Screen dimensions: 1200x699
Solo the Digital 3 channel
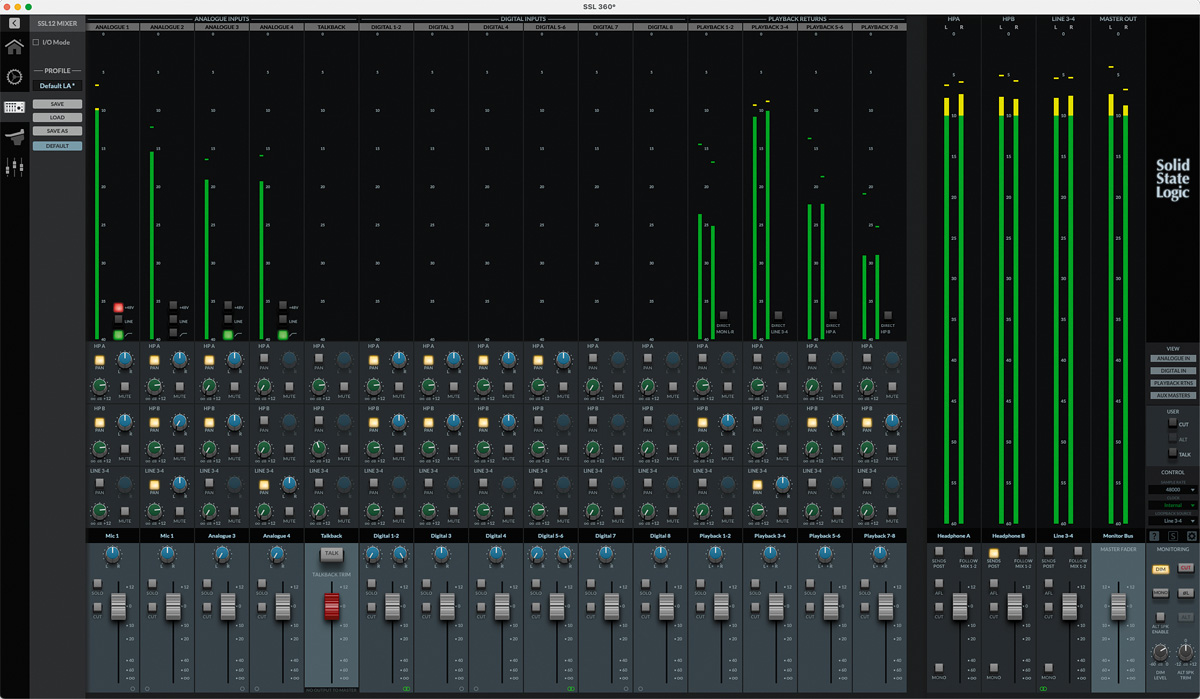[x=426, y=582]
